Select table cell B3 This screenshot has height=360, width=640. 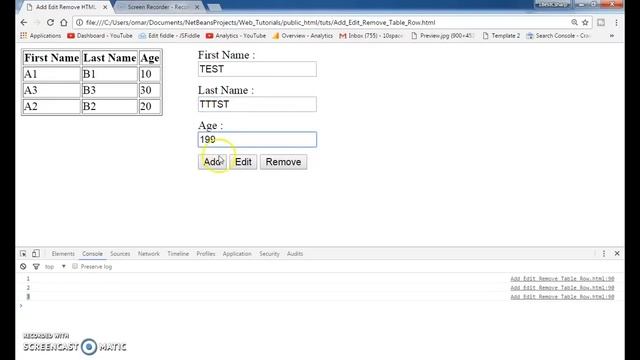click(x=110, y=90)
